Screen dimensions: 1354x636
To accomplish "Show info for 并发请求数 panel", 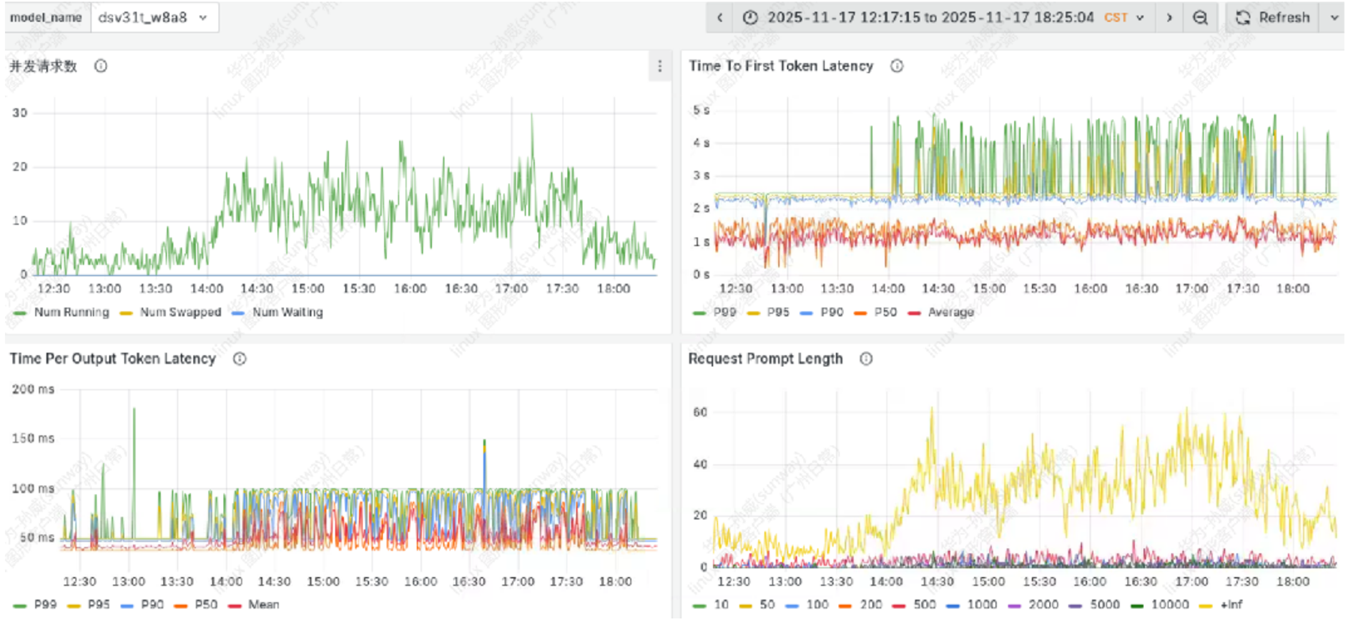I will (x=101, y=66).
